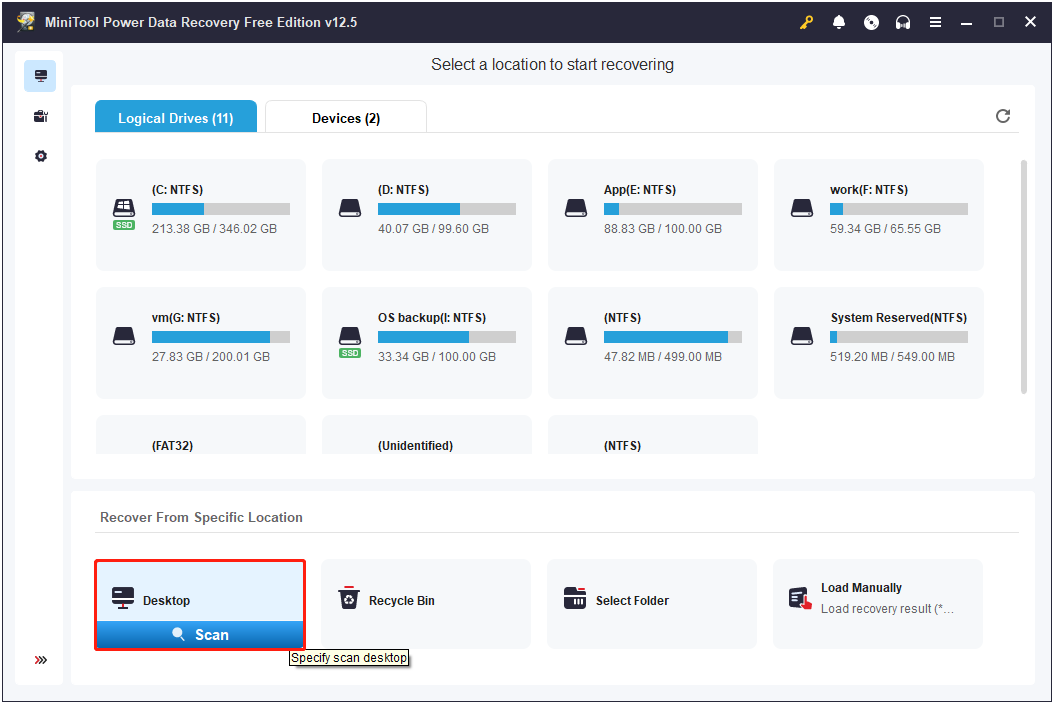Viewport: 1054px width, 705px height.
Task: Select the work(F: NTFS) drive icon
Action: (x=801, y=208)
